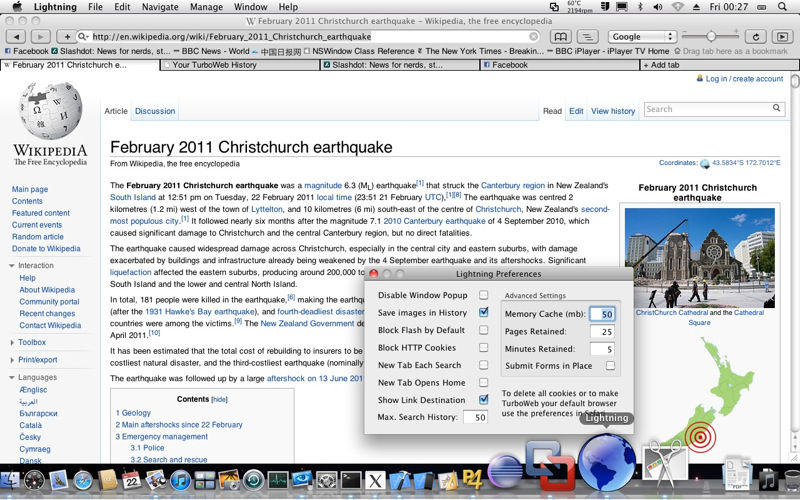Open the P4 Perforce icon in the Dock
The image size is (800, 500).
(x=472, y=480)
